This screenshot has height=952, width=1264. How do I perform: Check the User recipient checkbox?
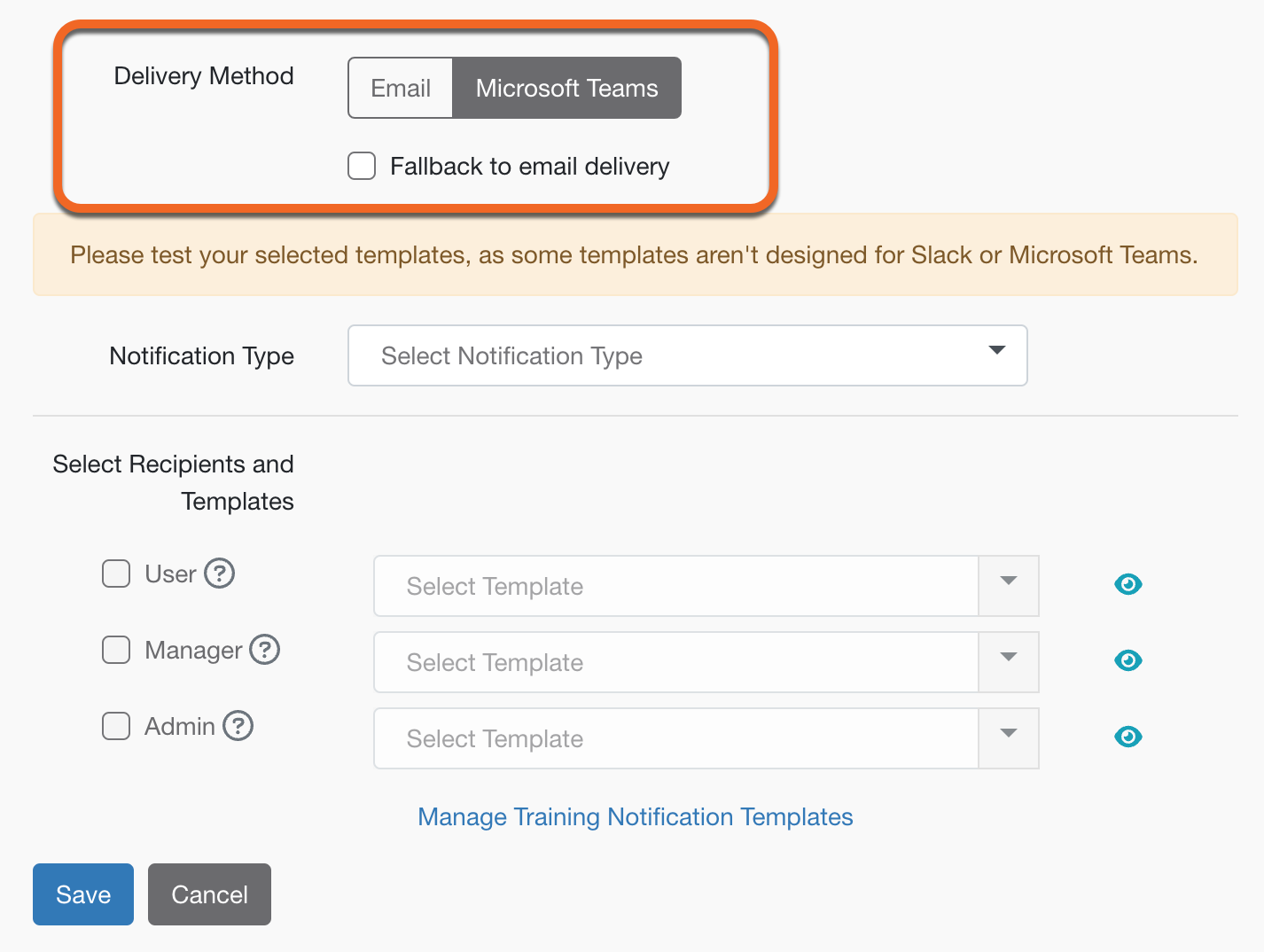[x=115, y=574]
